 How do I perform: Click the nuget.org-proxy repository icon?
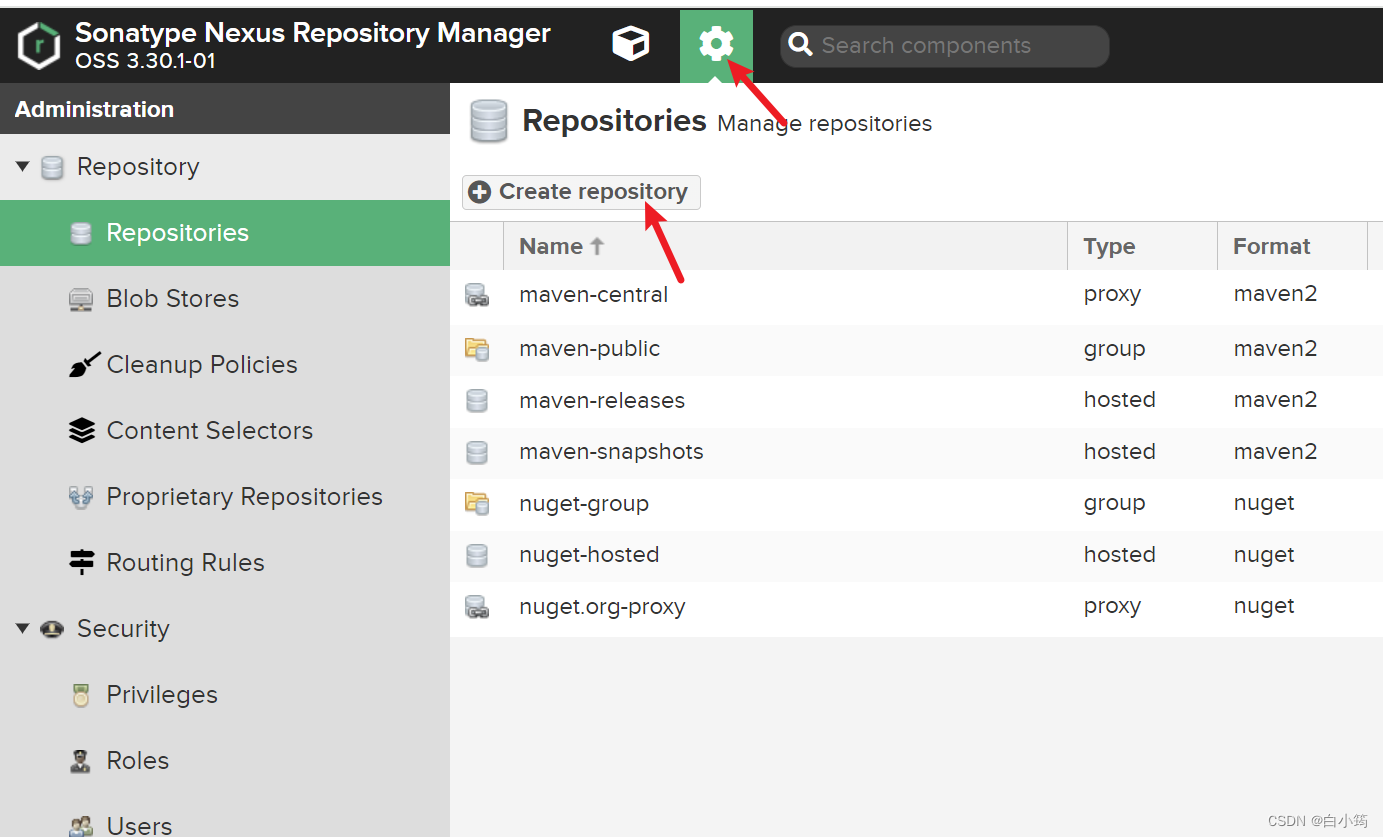point(477,607)
